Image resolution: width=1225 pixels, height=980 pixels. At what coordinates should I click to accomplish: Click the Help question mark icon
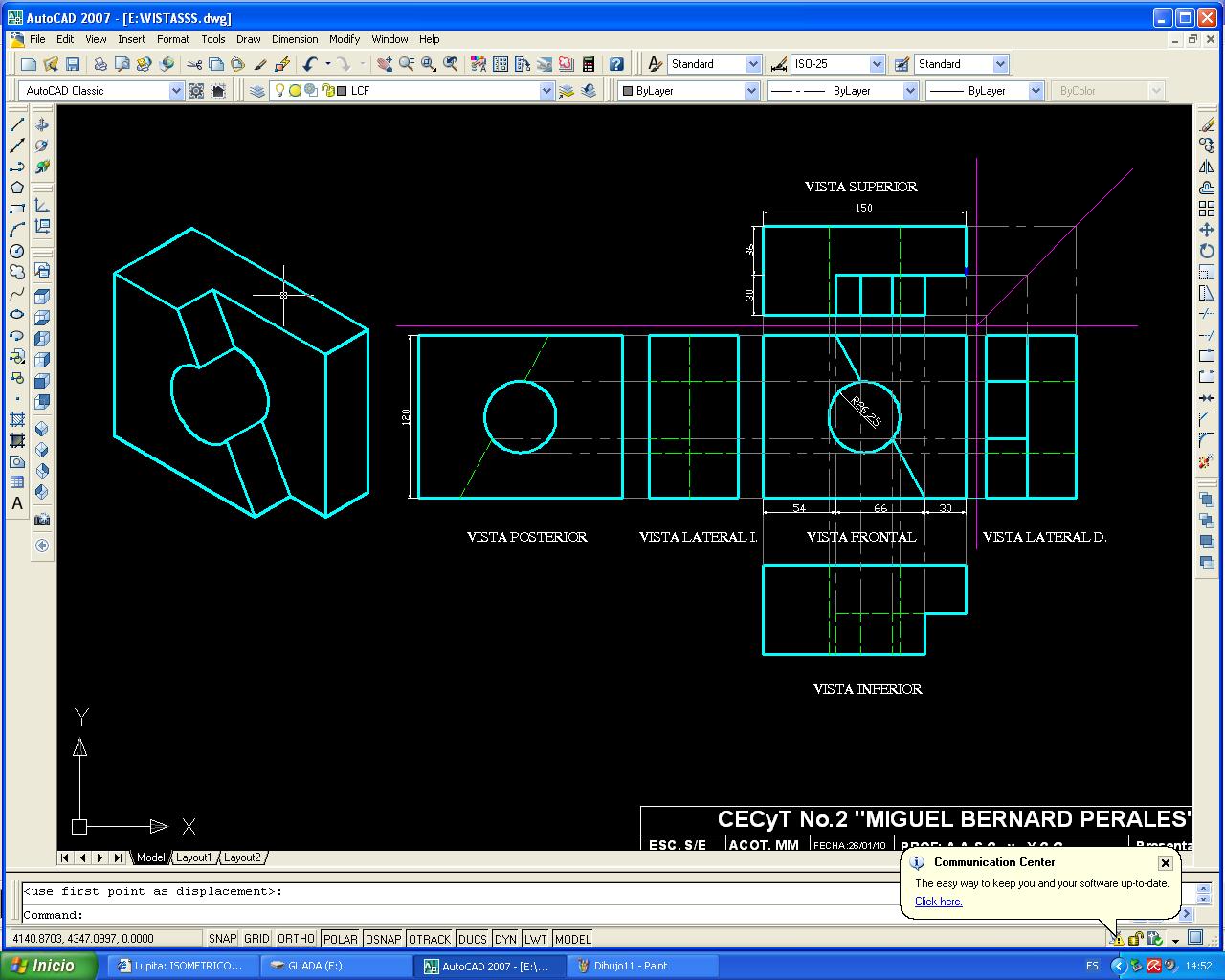[x=617, y=64]
